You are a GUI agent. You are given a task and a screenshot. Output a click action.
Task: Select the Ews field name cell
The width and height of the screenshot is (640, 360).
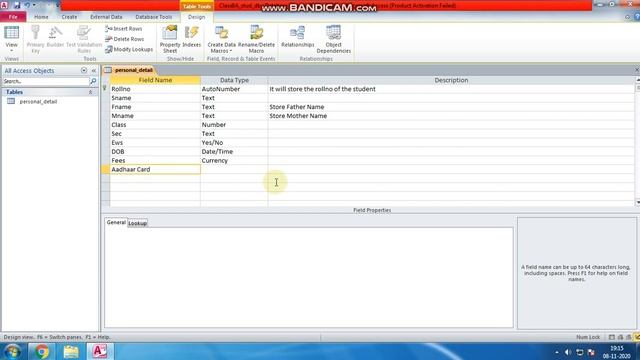coord(155,143)
